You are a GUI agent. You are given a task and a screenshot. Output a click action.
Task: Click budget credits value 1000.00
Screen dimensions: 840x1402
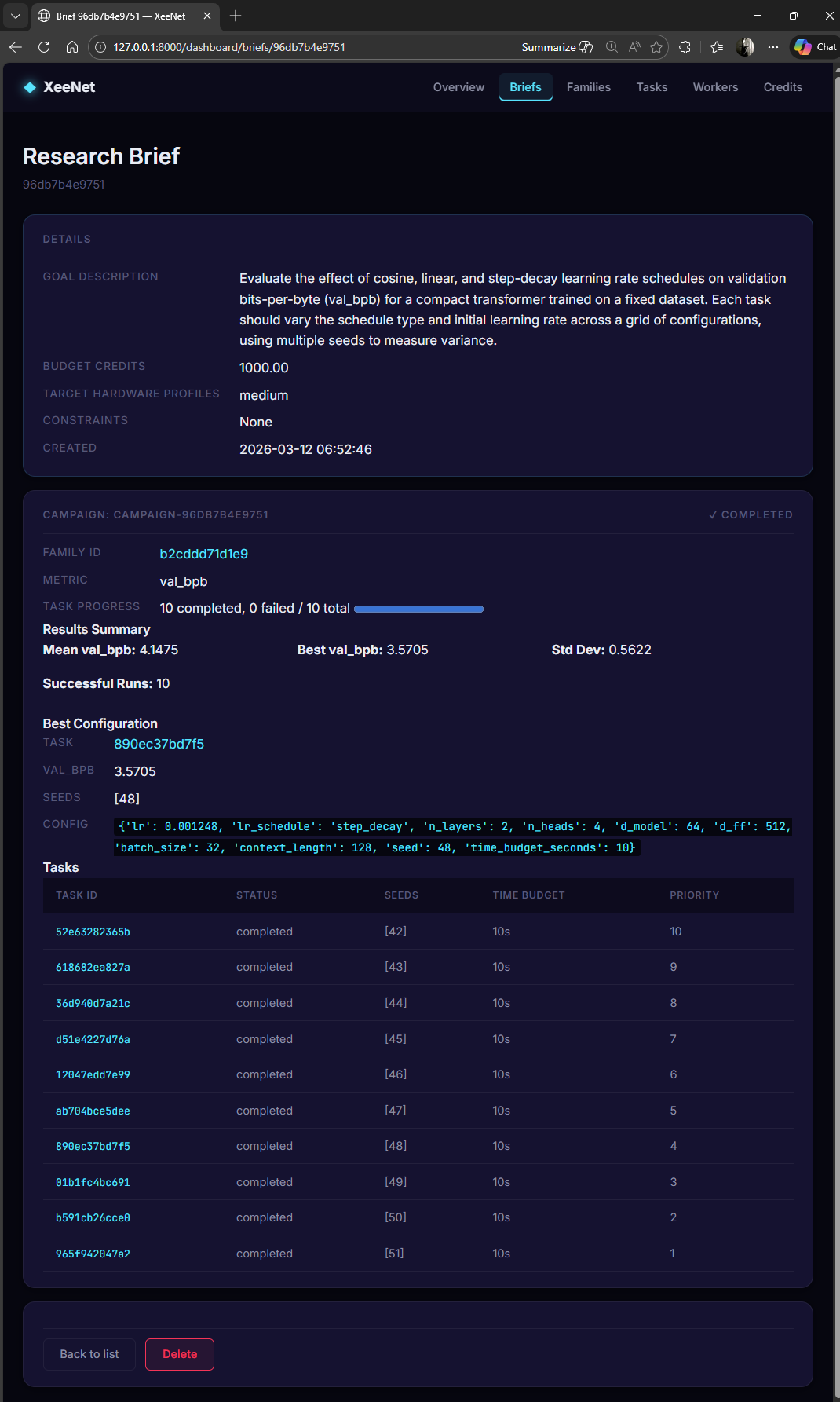264,368
